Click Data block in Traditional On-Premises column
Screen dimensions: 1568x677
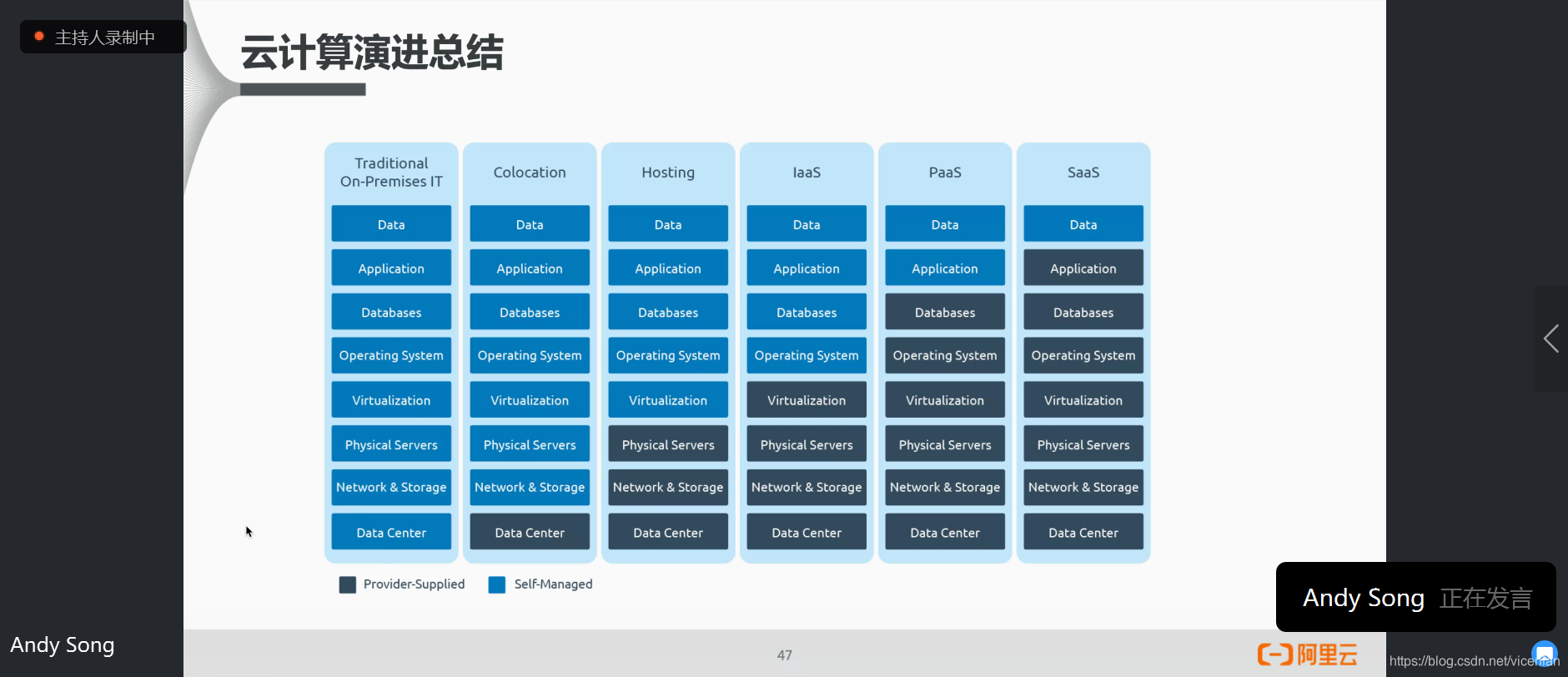(391, 224)
